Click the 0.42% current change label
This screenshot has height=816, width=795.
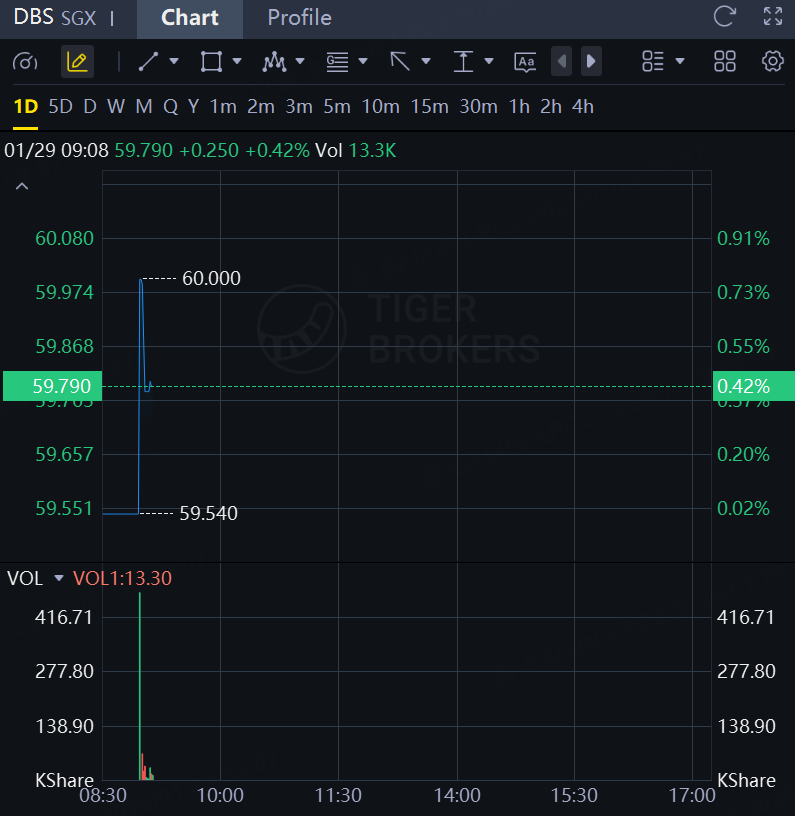[753, 386]
